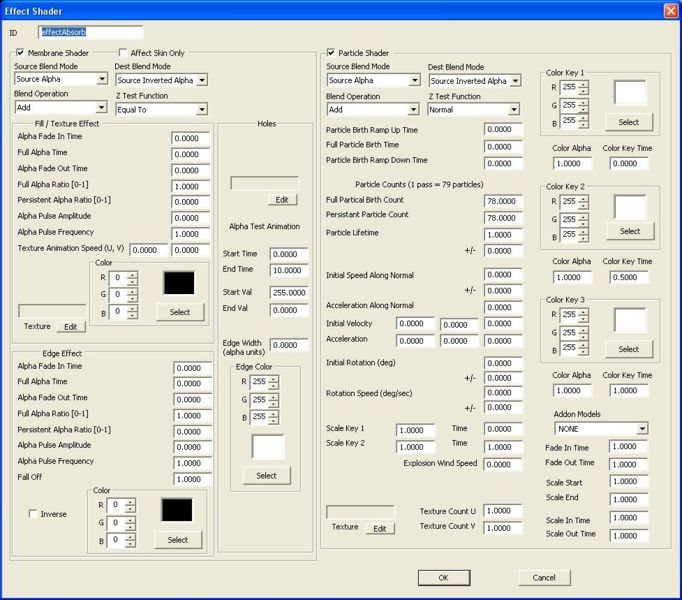Screen dimensions: 682x600
Task: Click Select in Fill Color group
Action: tap(180, 312)
